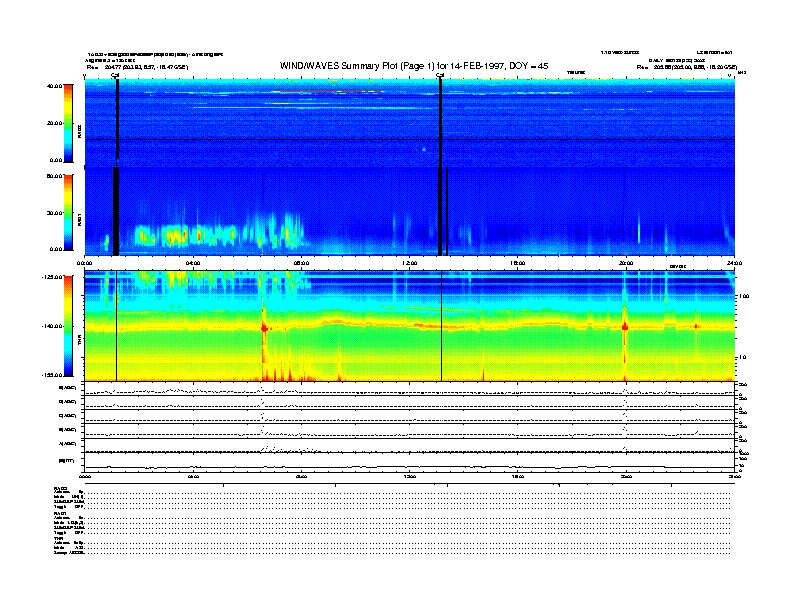Image resolution: width=792 pixels, height=612 pixels.
Task: Select the -125.00 label on the TNR color bar
Action: coord(53,277)
